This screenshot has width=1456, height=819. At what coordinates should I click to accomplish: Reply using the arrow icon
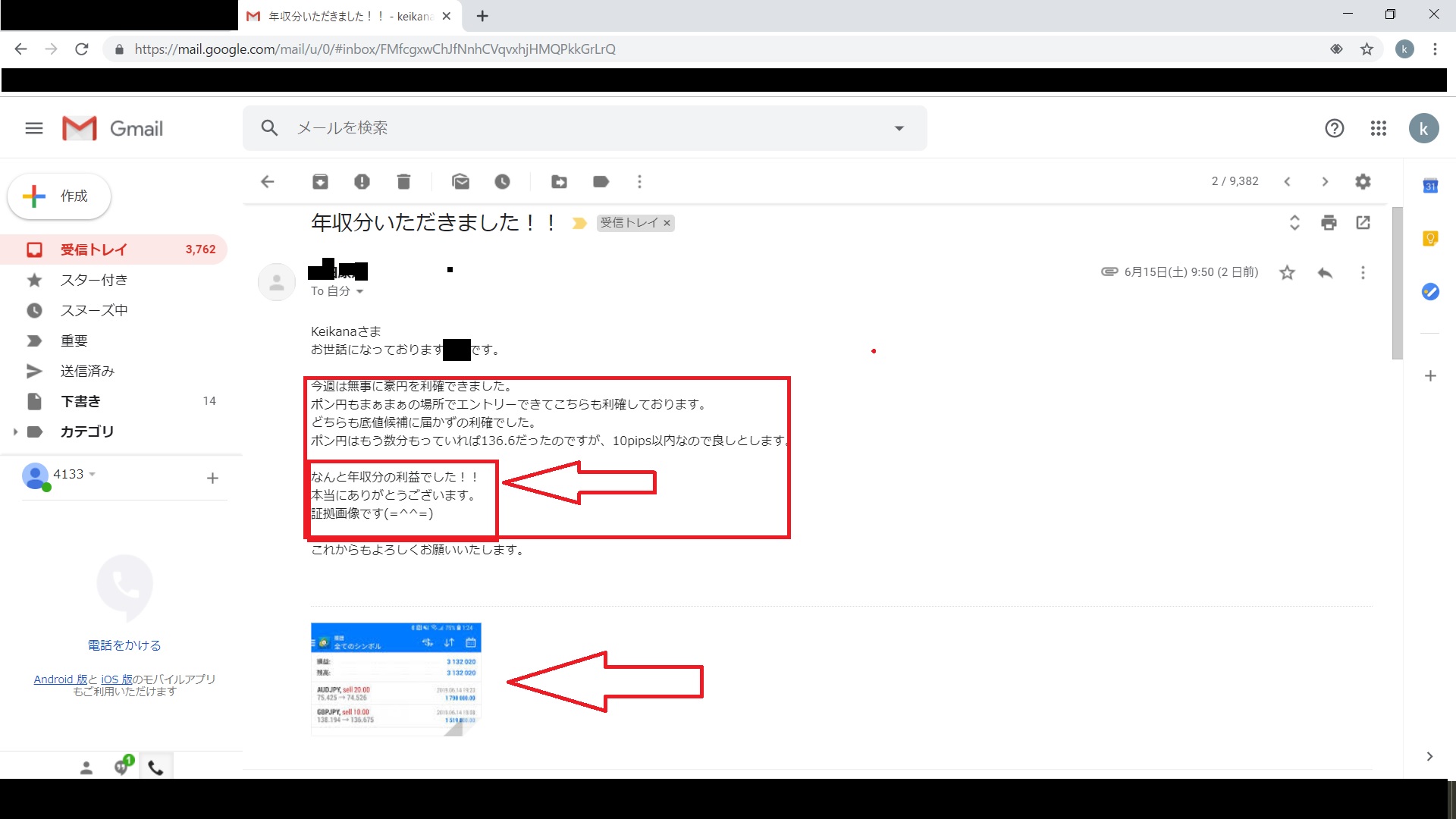[x=1325, y=272]
